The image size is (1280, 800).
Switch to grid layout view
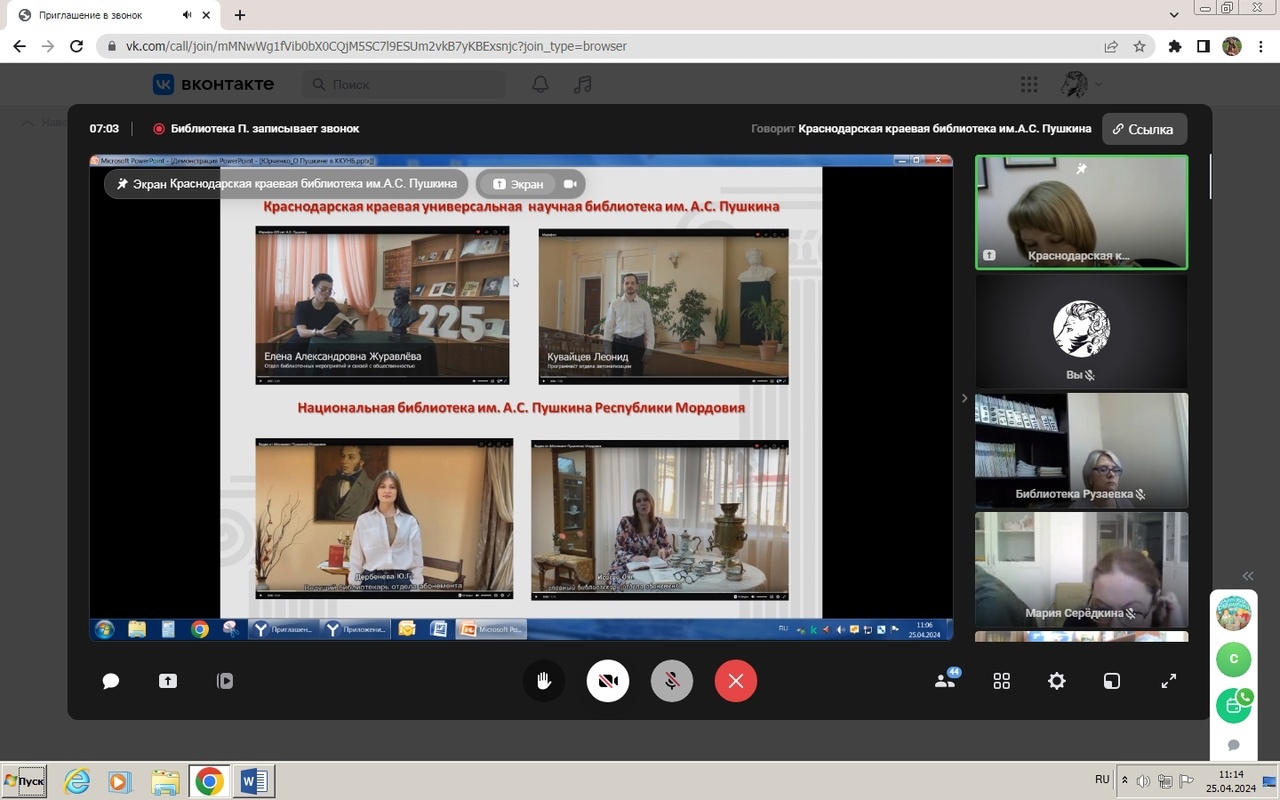pyautogui.click(x=1001, y=681)
